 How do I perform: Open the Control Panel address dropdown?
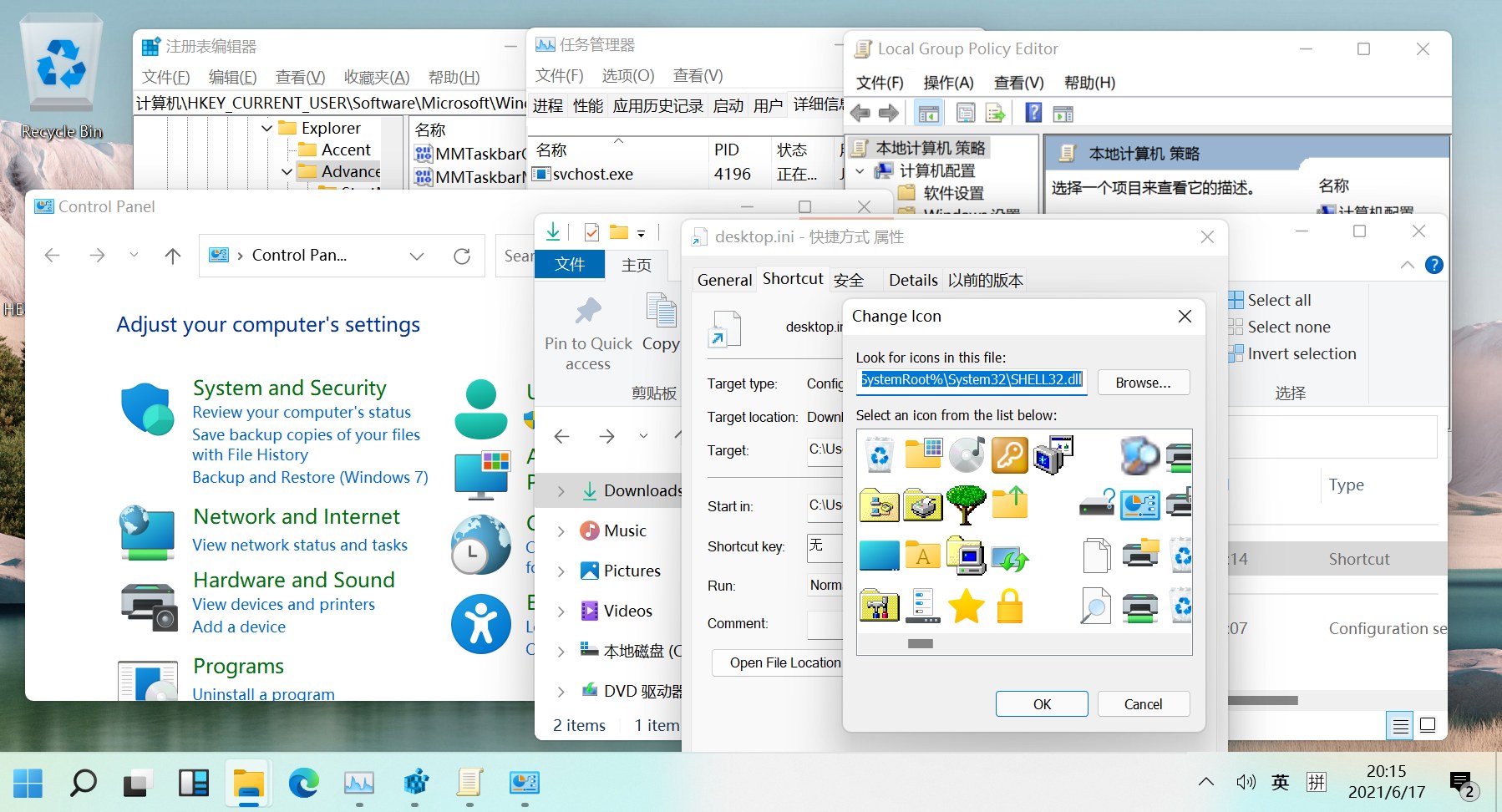417,256
